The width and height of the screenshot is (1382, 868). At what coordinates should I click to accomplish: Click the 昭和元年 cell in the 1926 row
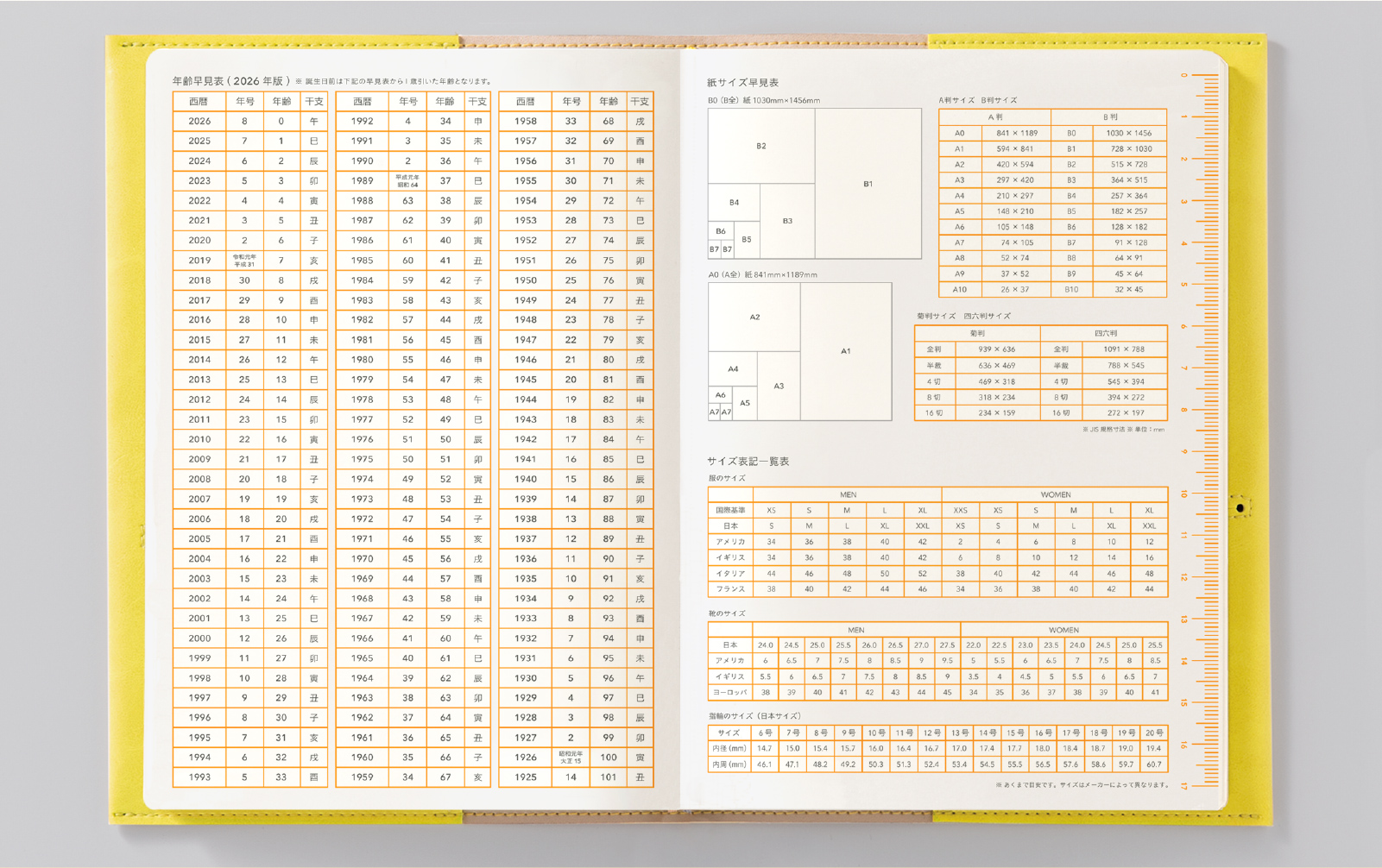[571, 758]
